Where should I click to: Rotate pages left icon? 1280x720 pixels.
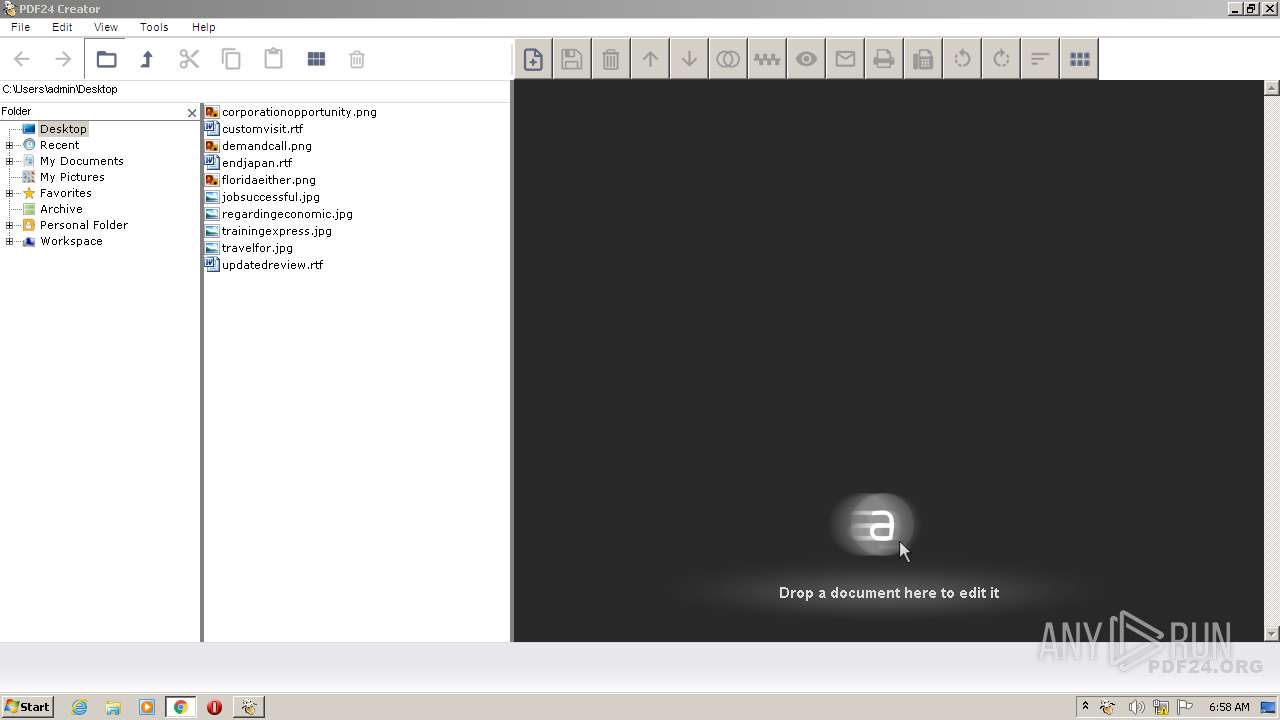click(962, 59)
